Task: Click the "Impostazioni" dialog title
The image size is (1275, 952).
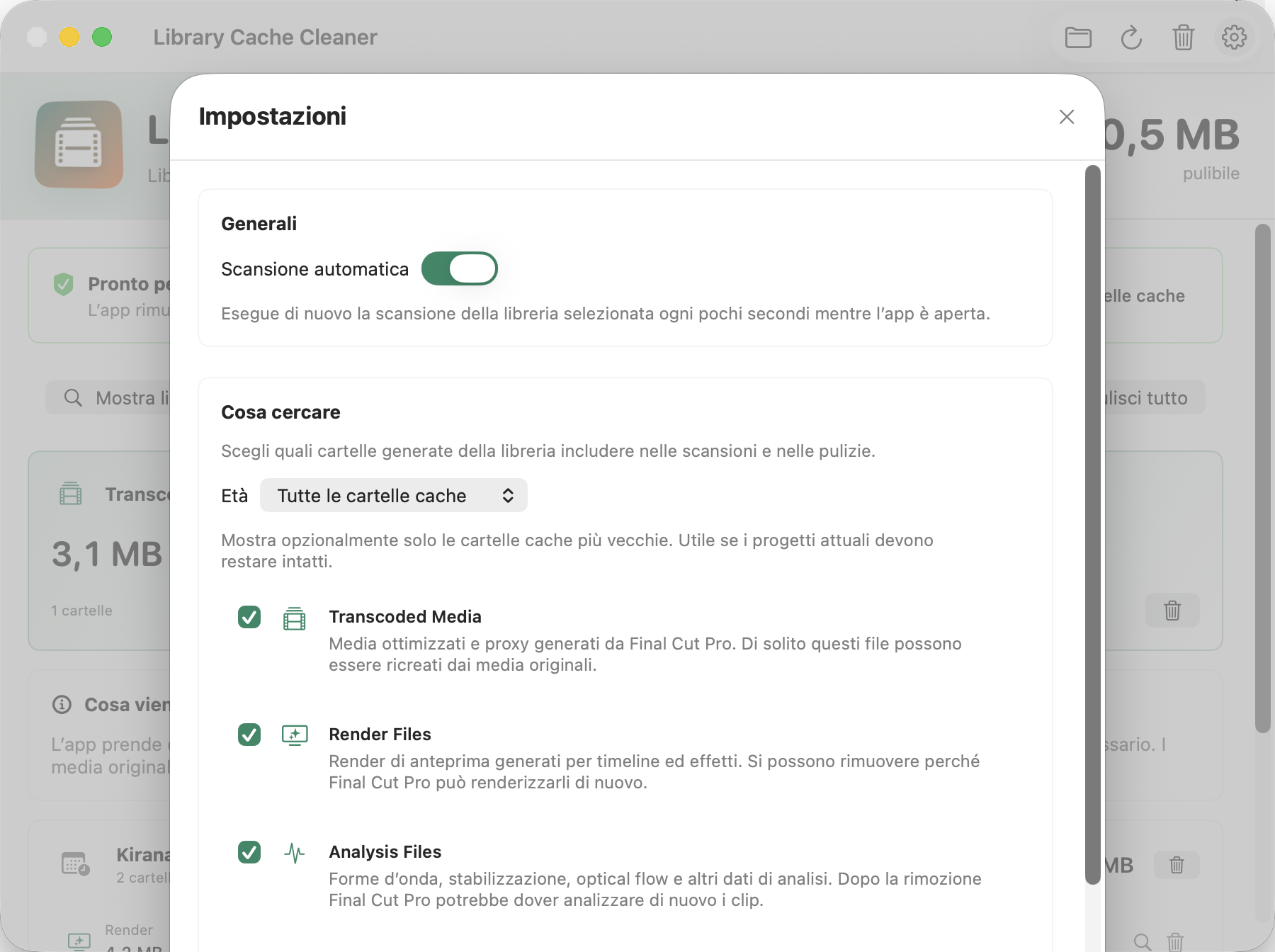Action: tap(273, 116)
